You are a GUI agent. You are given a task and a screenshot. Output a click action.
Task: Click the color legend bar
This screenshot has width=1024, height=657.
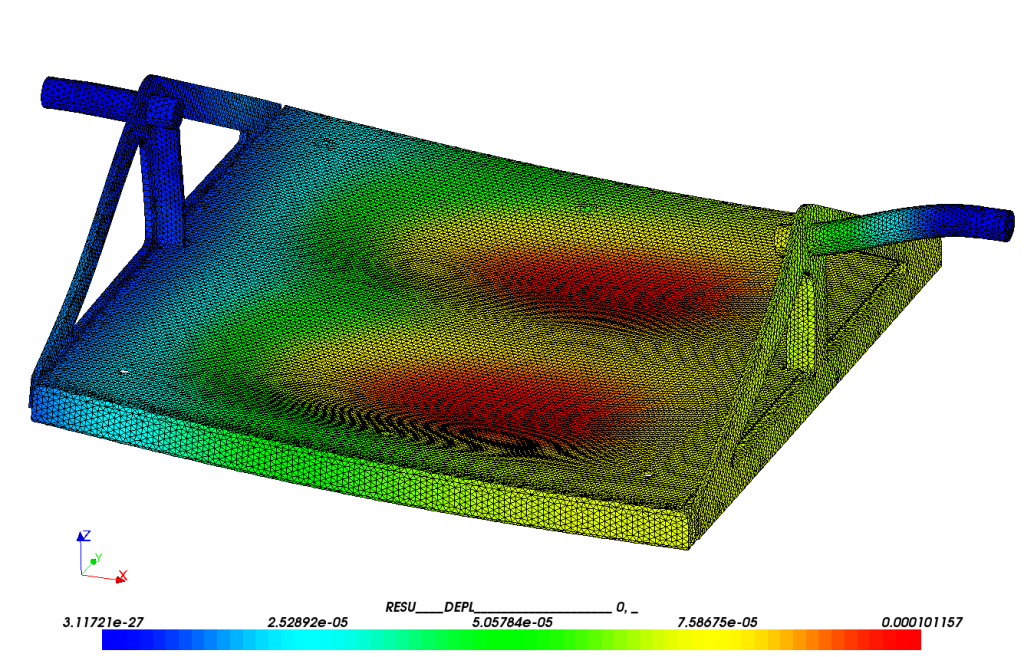[x=511, y=639]
